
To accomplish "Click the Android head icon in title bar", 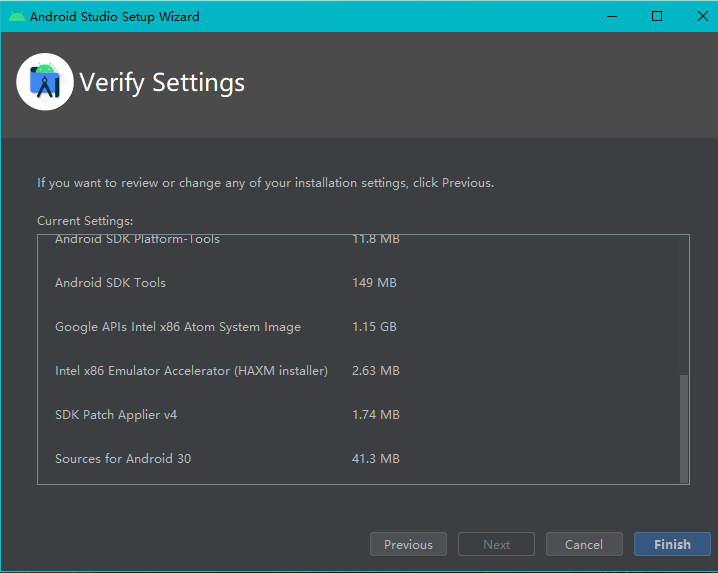I will (16, 16).
